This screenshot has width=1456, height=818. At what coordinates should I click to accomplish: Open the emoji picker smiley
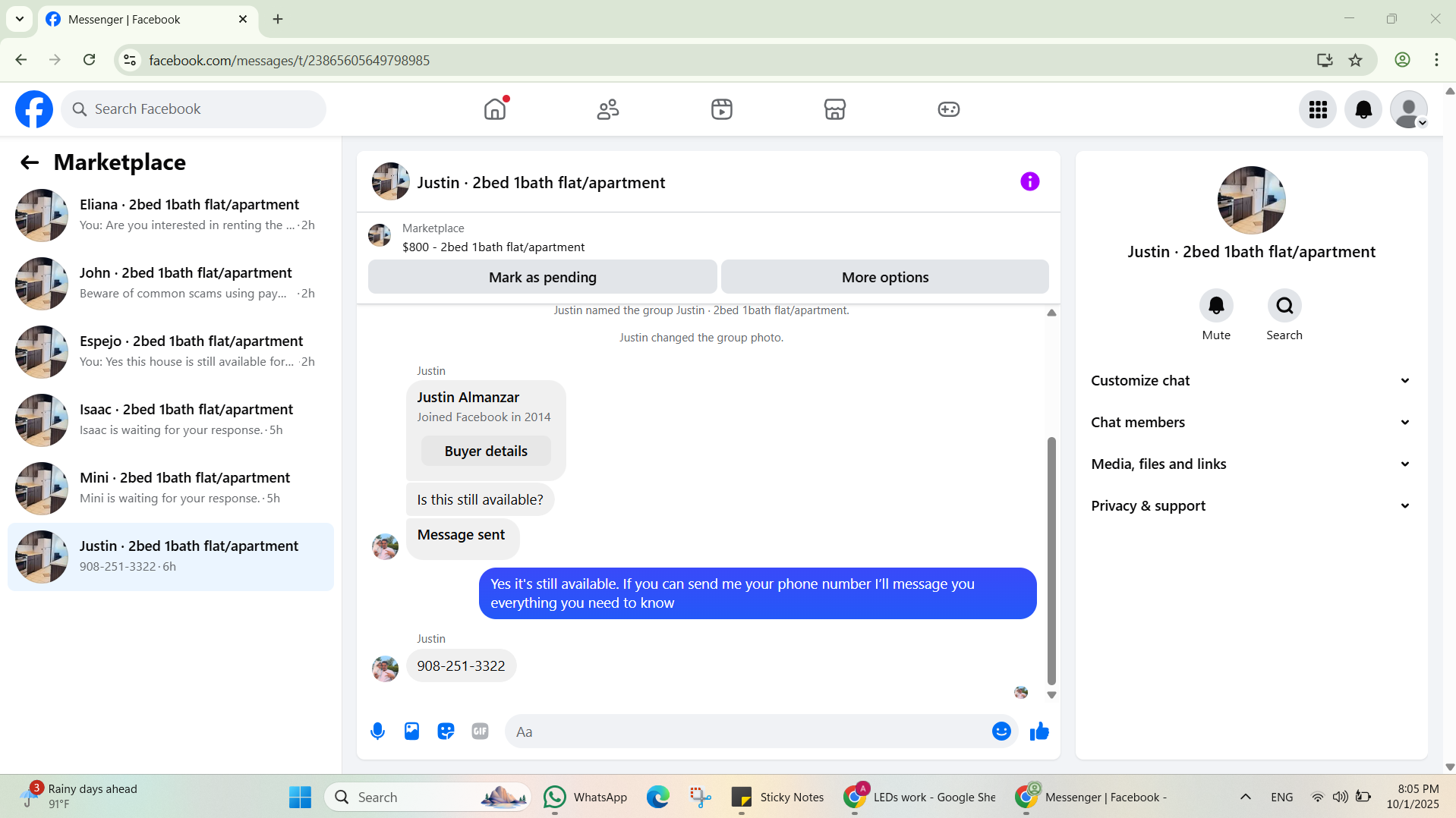[1001, 731]
